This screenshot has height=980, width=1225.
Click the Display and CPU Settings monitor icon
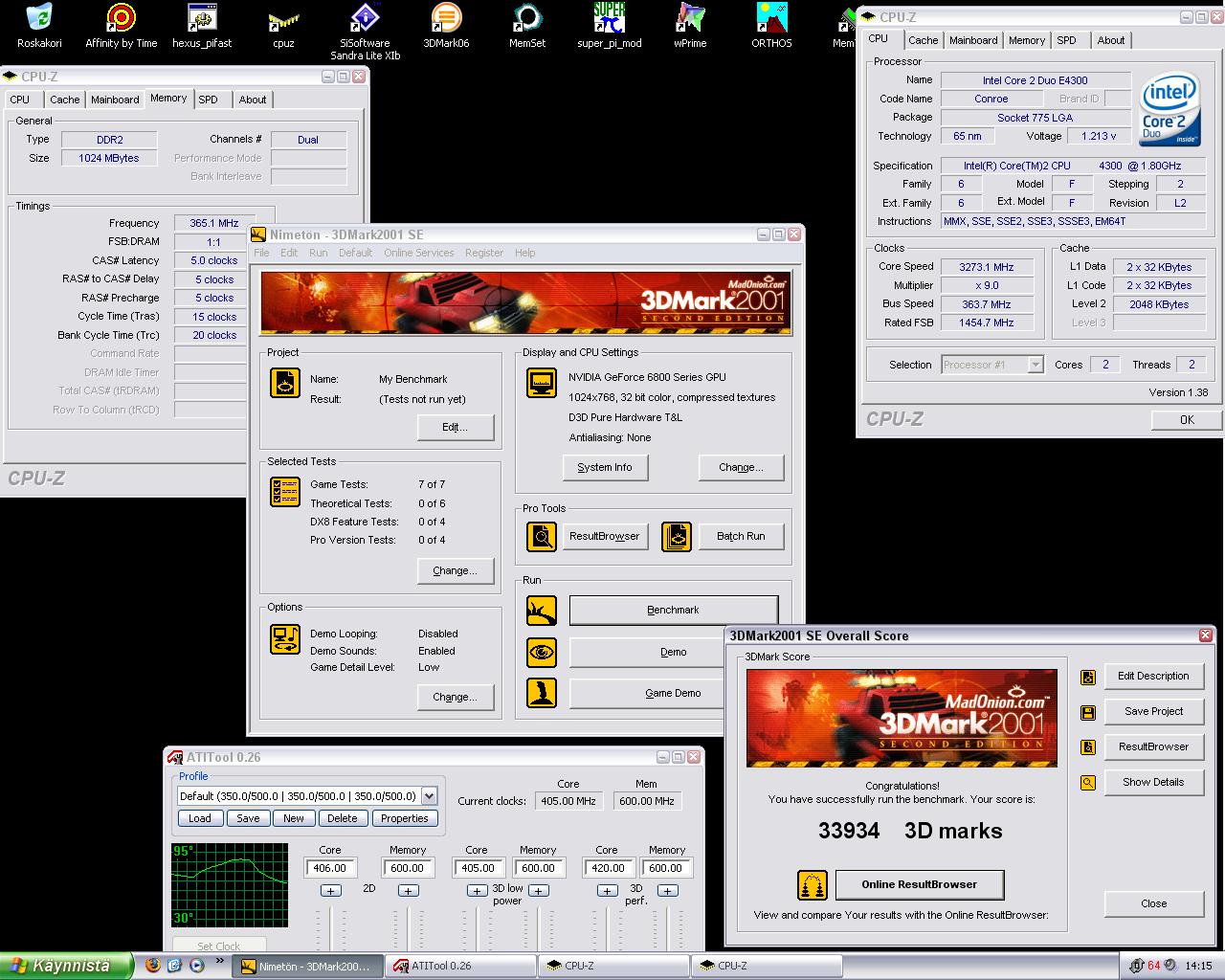pos(542,383)
